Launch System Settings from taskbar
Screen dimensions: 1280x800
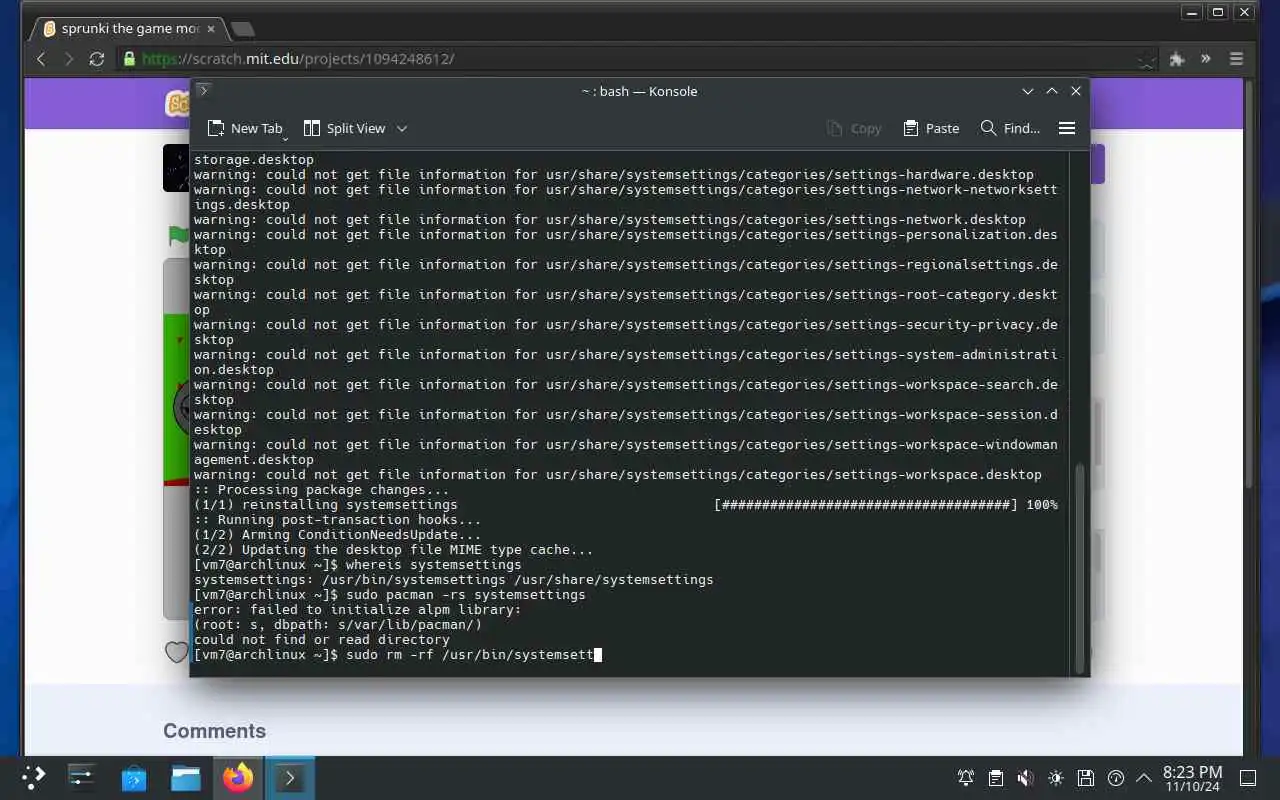click(x=81, y=777)
